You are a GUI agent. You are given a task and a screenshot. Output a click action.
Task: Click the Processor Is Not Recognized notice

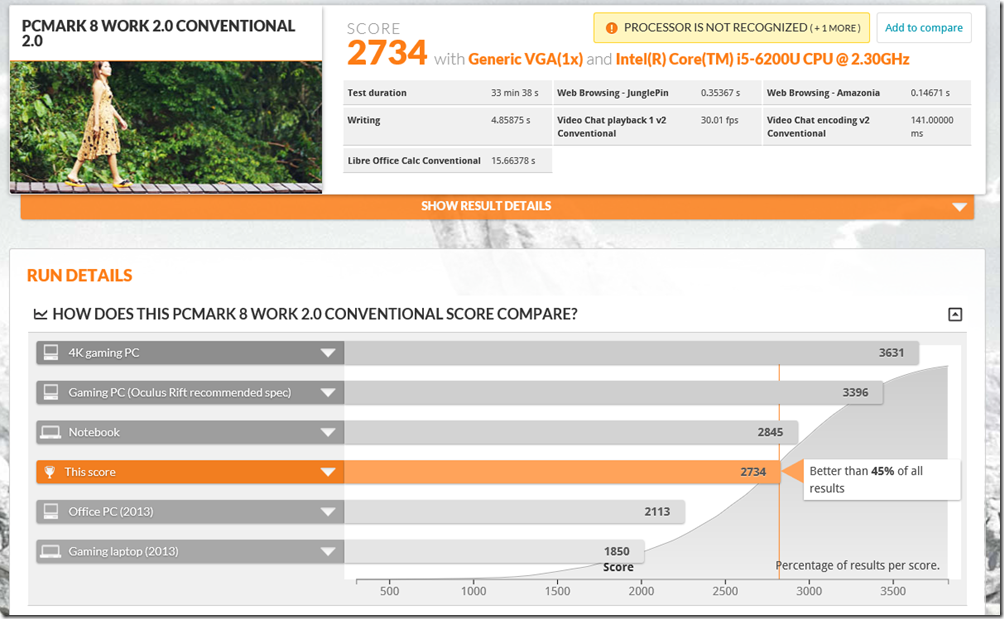(731, 28)
